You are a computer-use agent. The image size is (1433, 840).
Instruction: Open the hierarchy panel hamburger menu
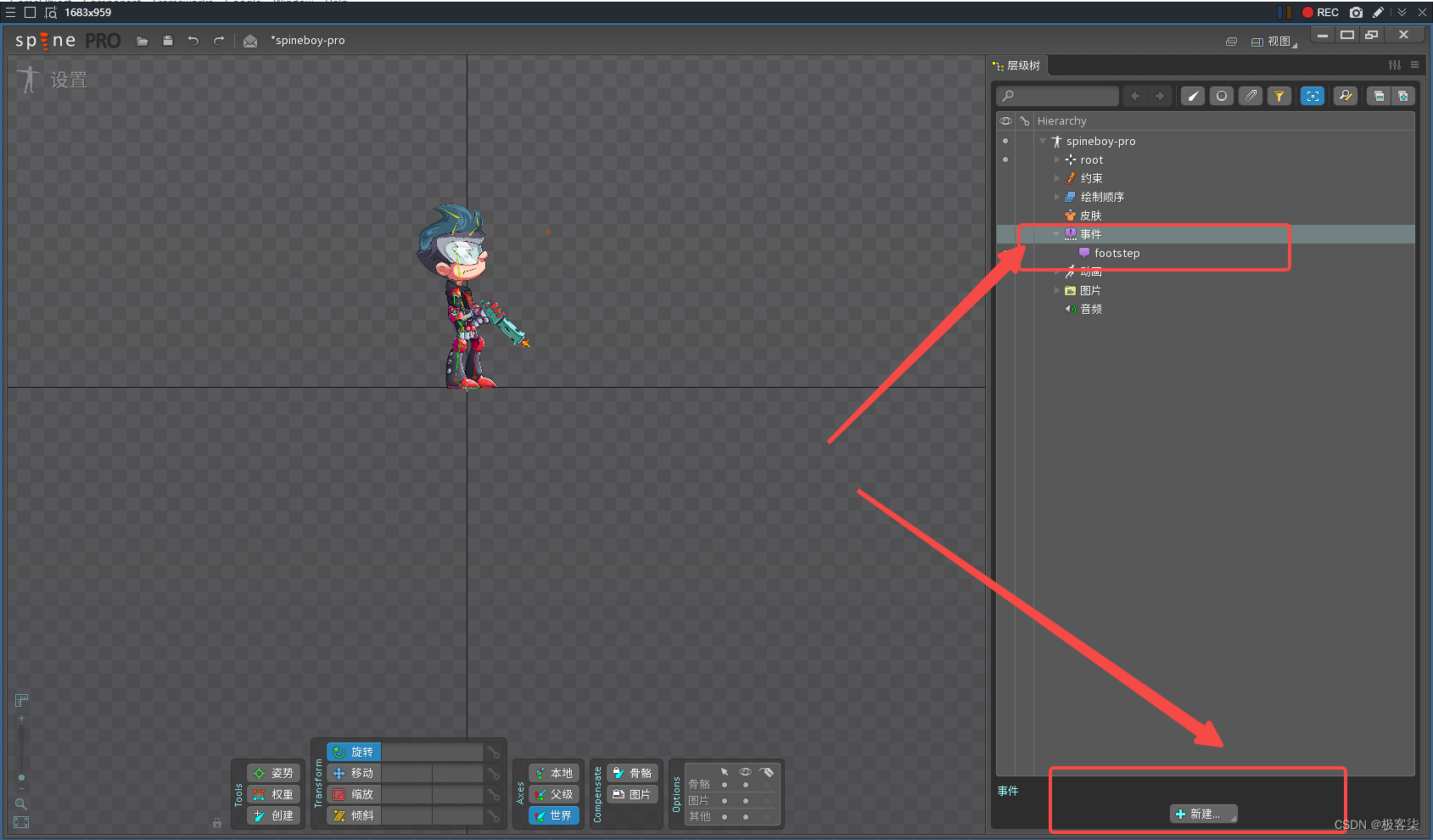(1415, 65)
